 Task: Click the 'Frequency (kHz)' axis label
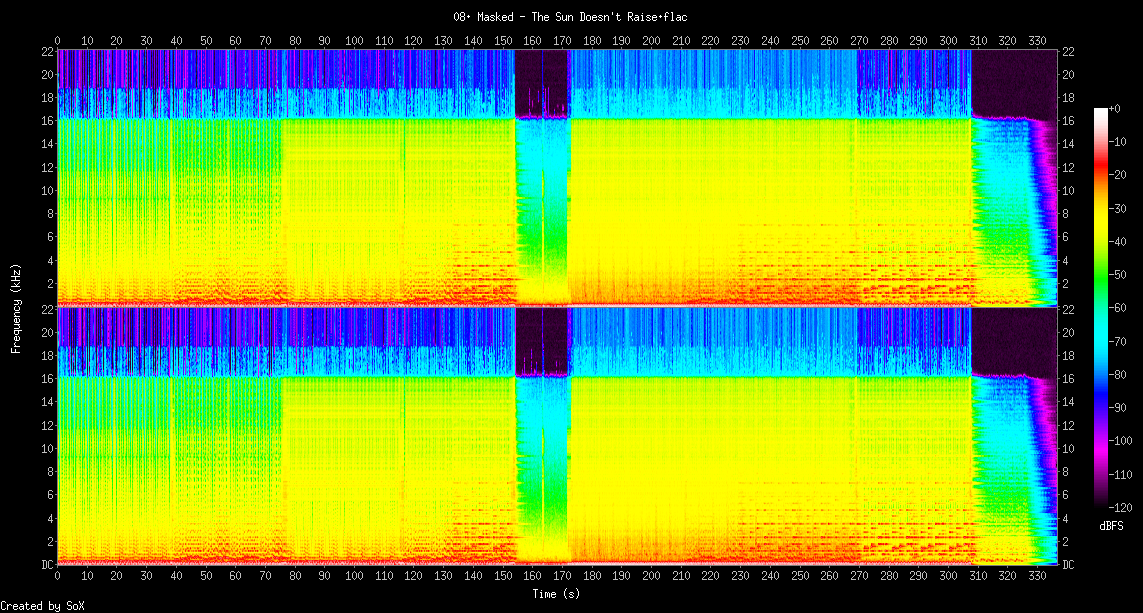click(x=16, y=307)
